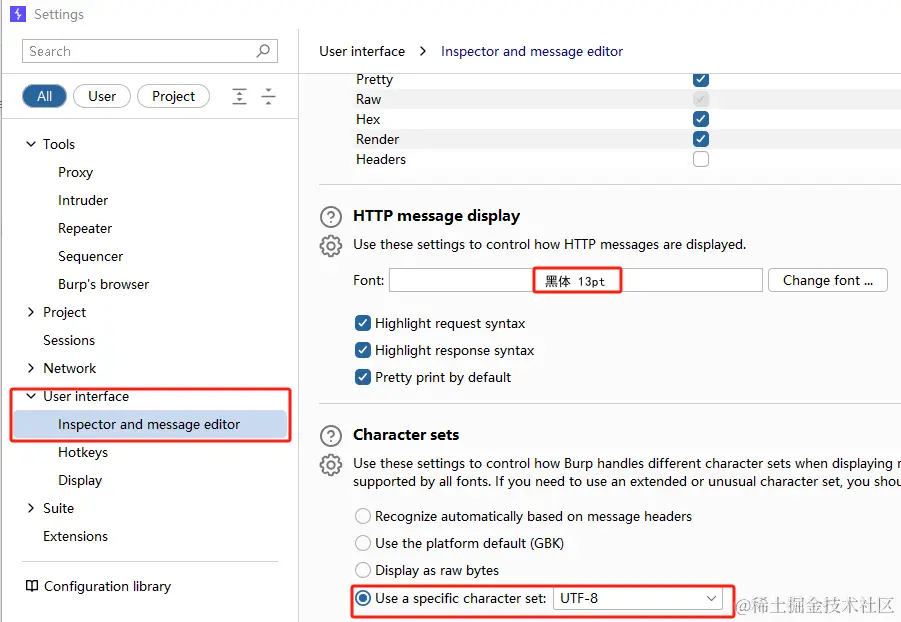Open help for HTTP message display
The image size is (901, 622).
(x=330, y=217)
